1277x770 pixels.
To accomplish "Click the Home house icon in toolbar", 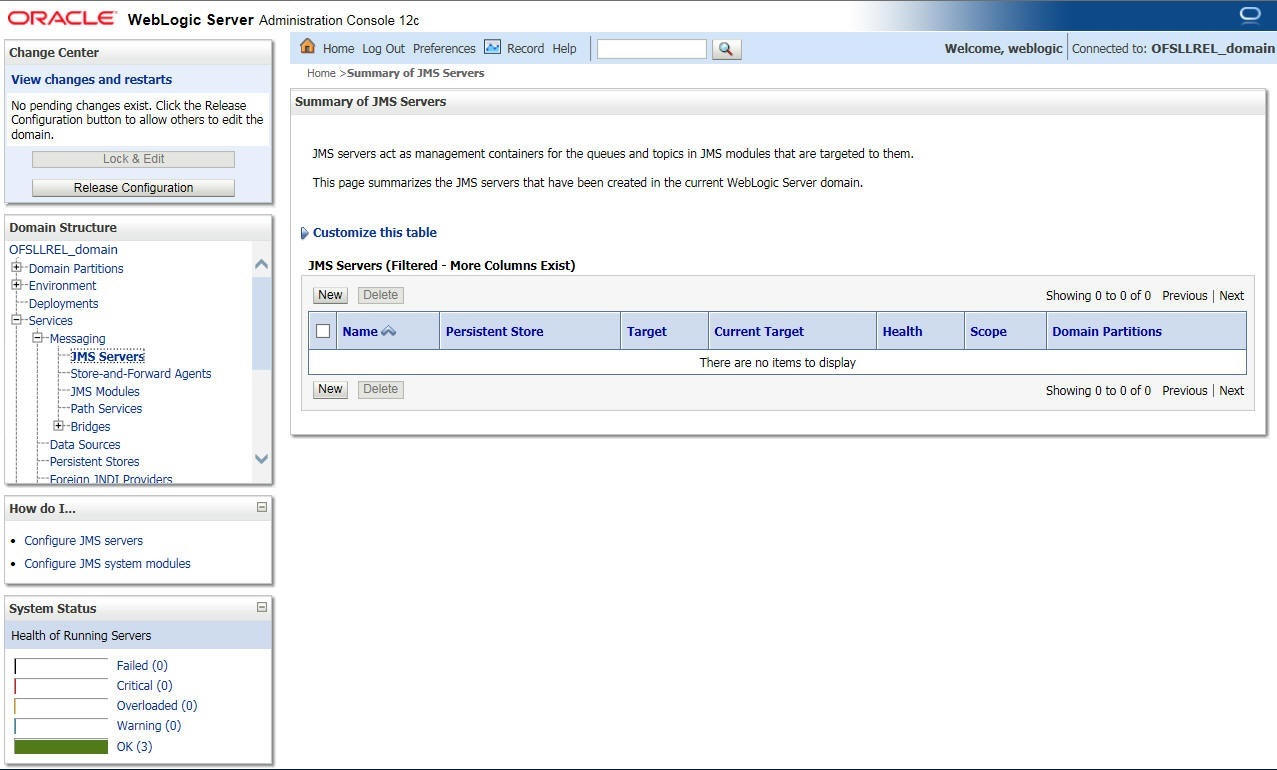I will [x=307, y=47].
